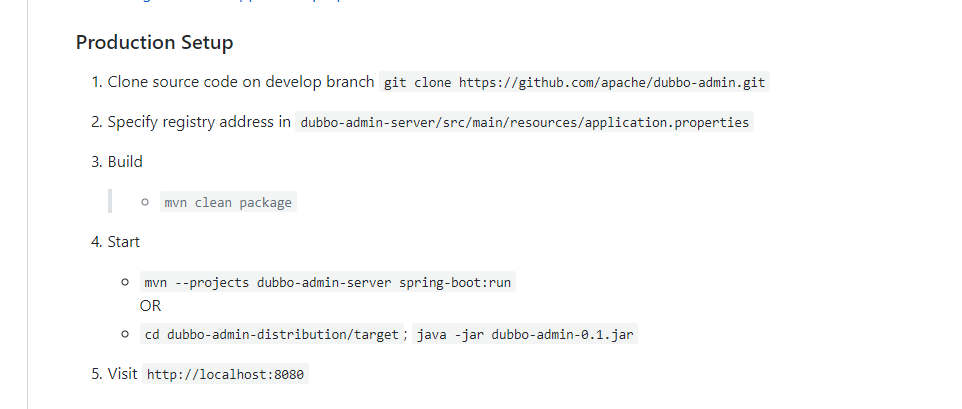Click the Visit step label
The height and width of the screenshot is (409, 962).
[123, 373]
